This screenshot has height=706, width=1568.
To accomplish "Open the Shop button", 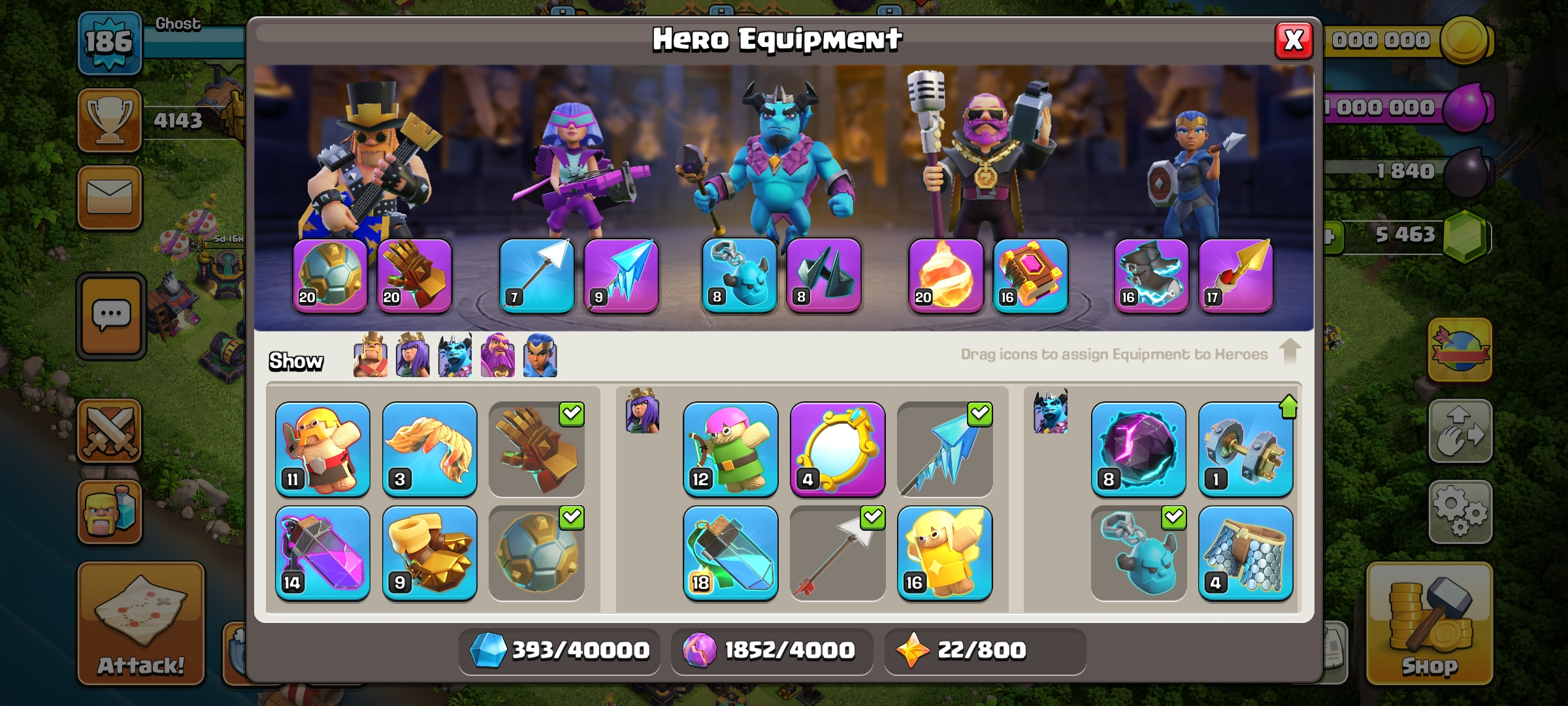I will click(x=1429, y=624).
